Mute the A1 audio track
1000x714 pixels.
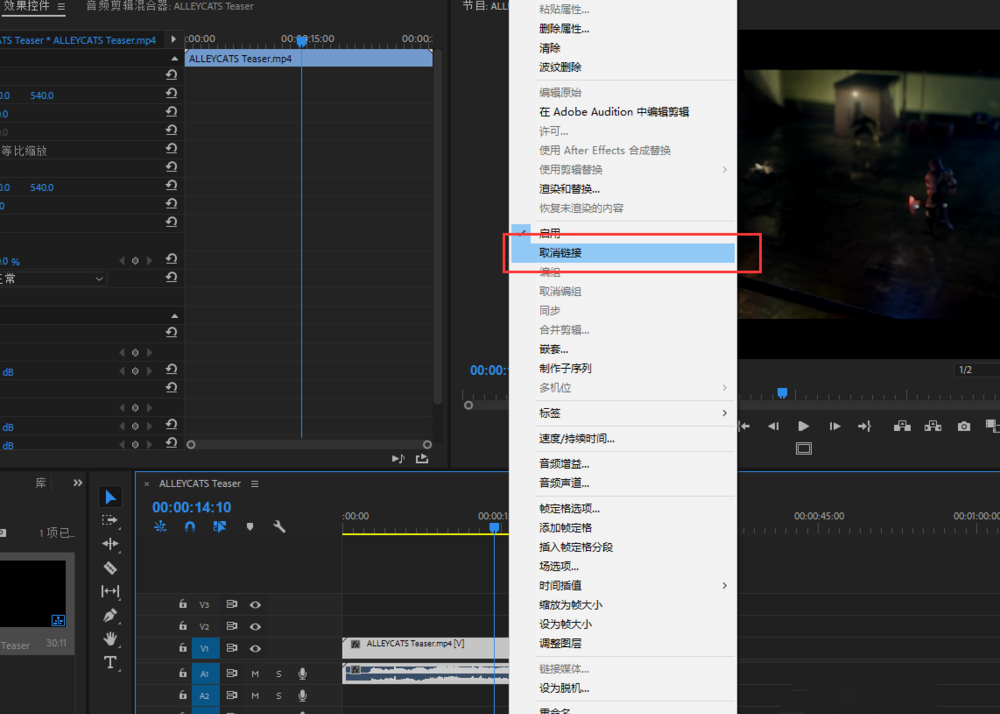(255, 673)
